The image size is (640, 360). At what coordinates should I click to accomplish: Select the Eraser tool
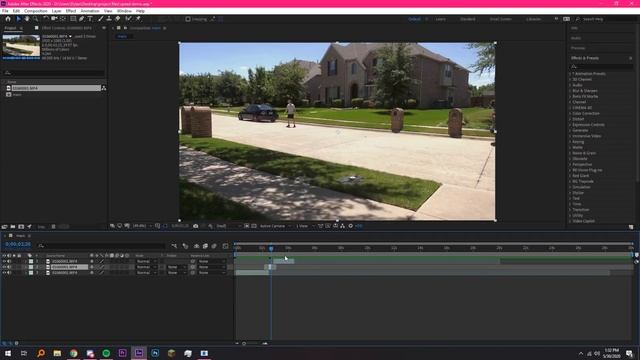pyautogui.click(x=118, y=19)
